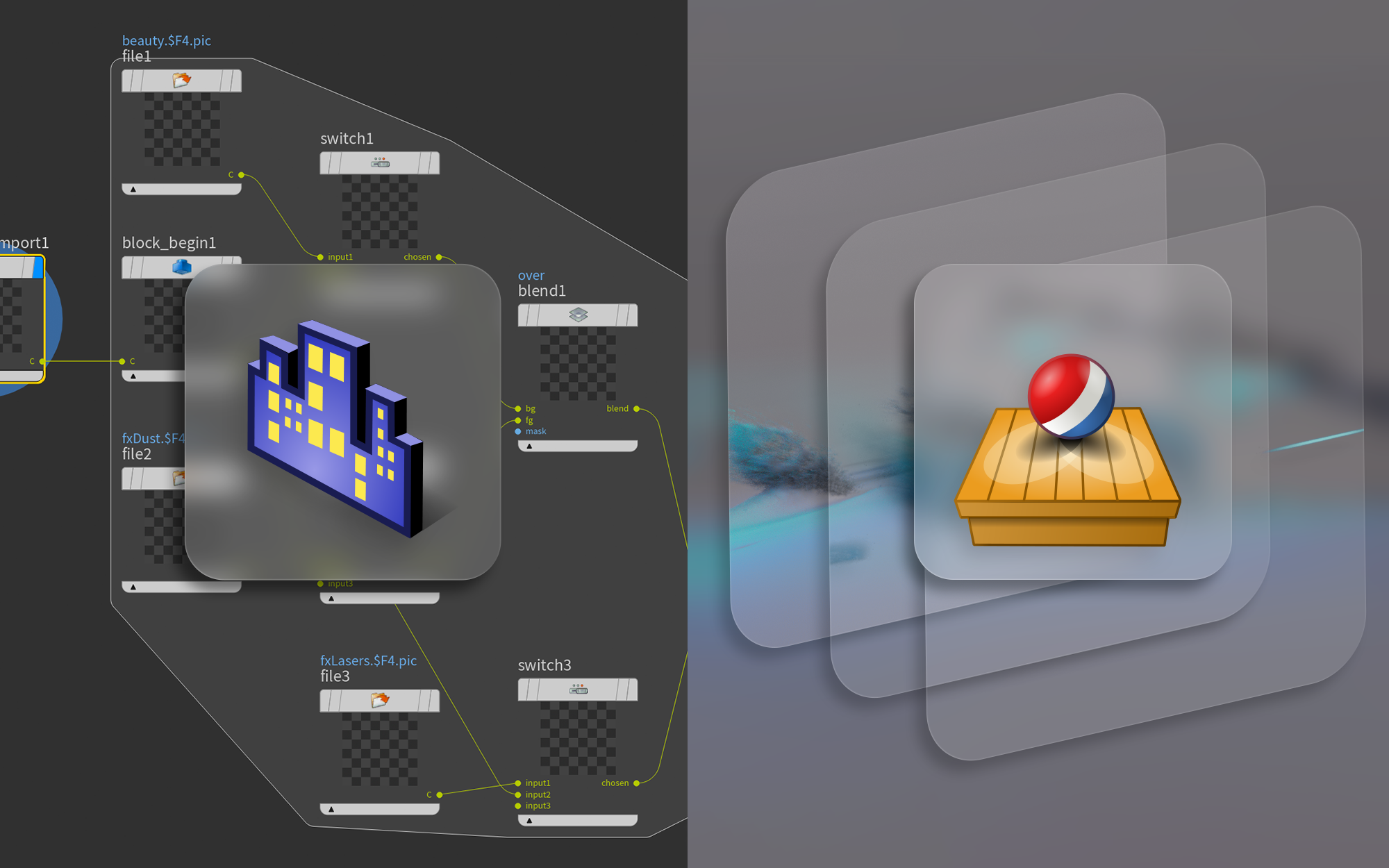Toggle the right flag bar on blend1

click(x=631, y=315)
